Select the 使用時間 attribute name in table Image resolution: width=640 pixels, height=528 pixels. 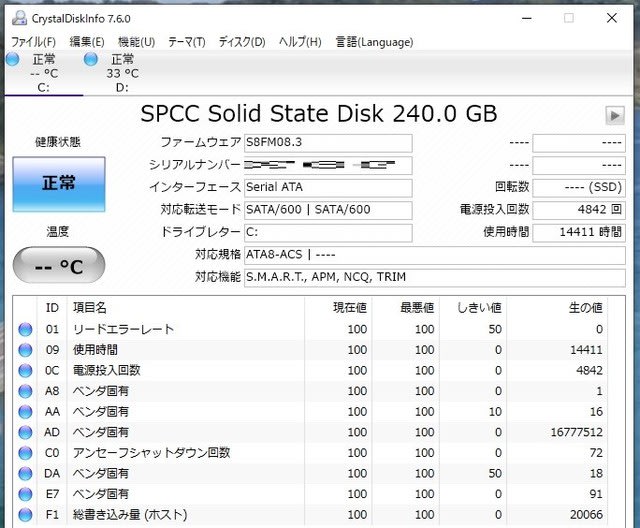pos(95,350)
